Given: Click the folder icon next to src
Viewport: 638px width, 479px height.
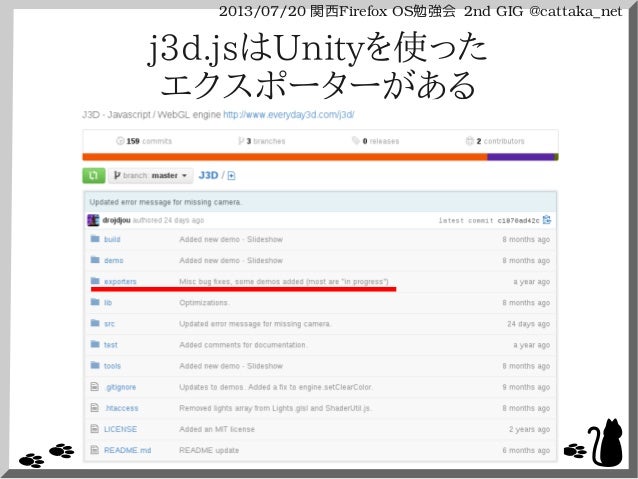Looking at the screenshot, I should coord(95,323).
